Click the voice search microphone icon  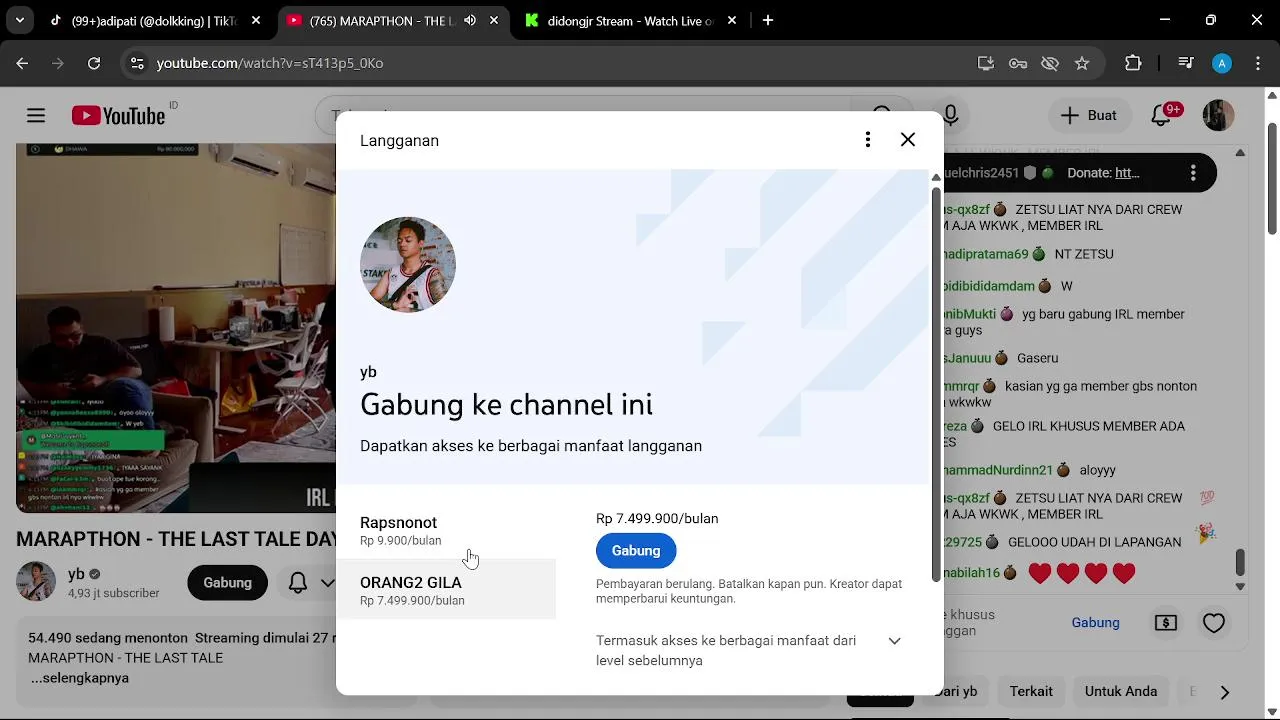click(x=950, y=116)
